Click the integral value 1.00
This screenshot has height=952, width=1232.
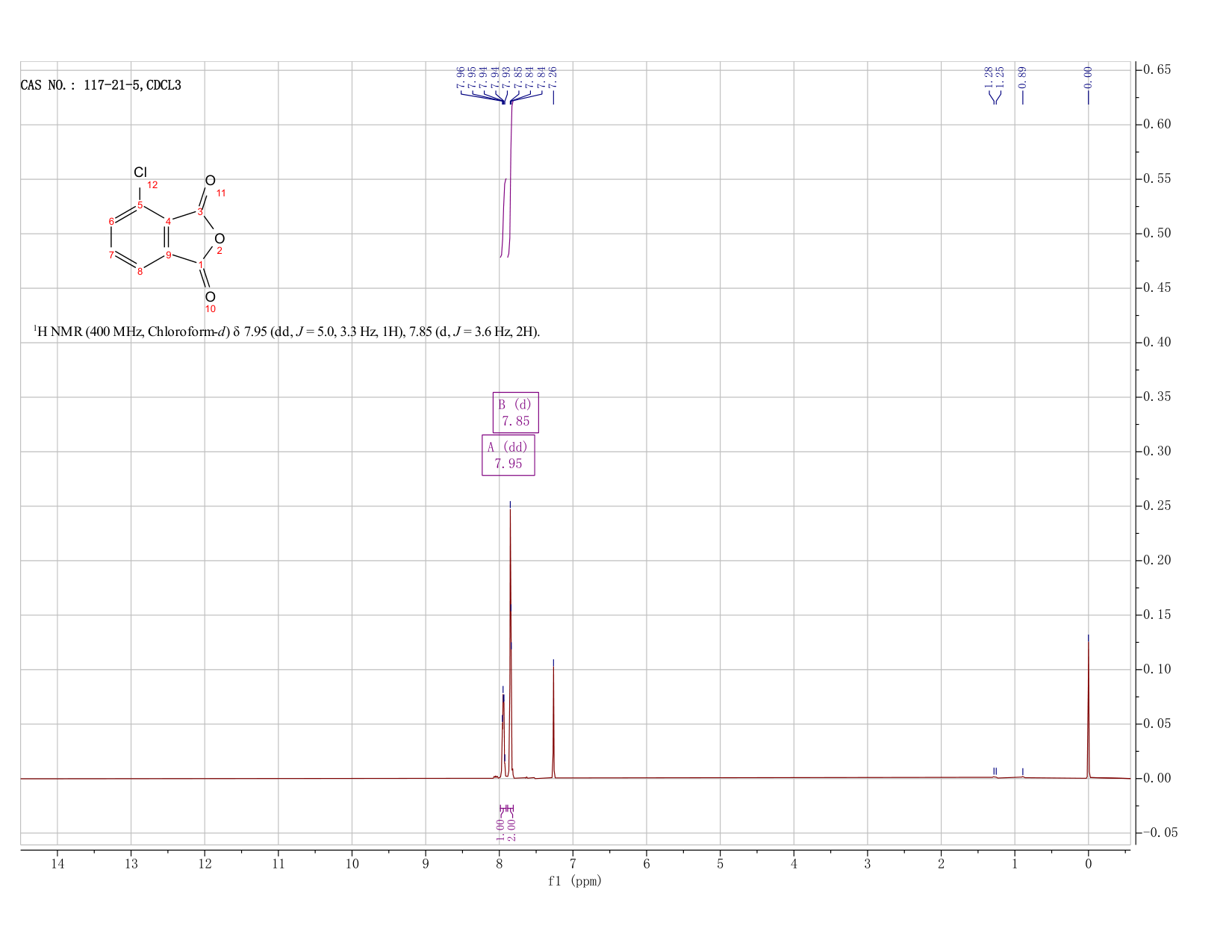pos(500,829)
